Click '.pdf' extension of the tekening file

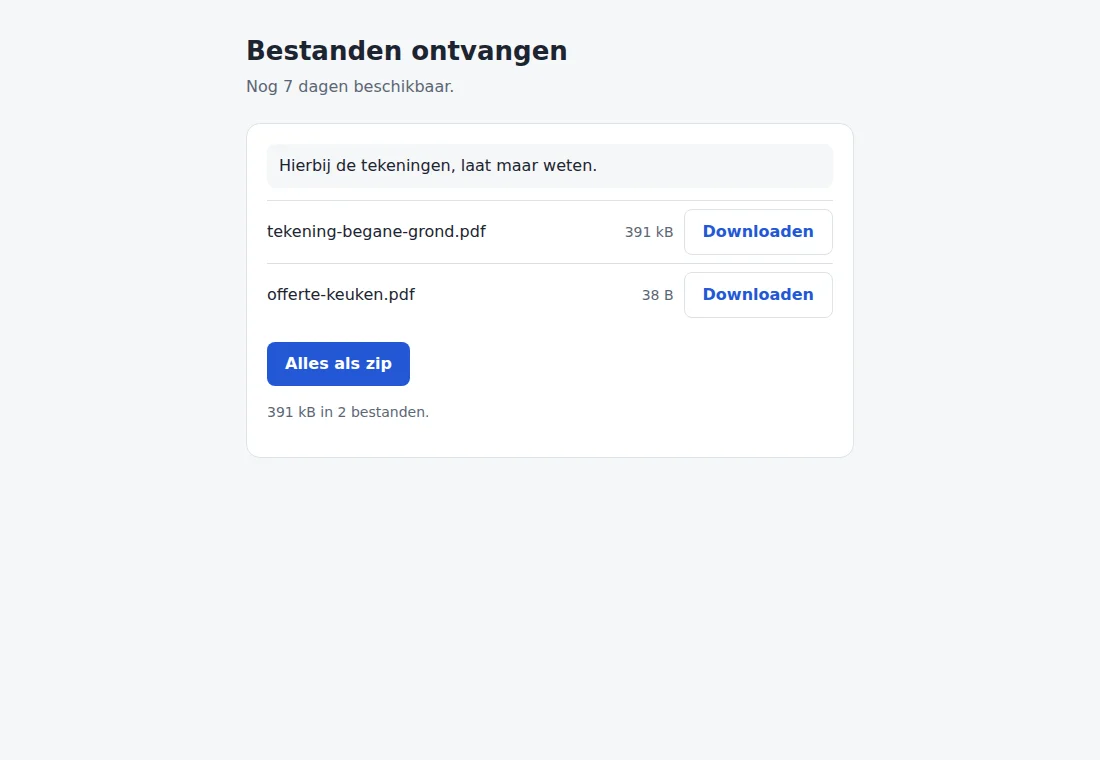tap(469, 232)
